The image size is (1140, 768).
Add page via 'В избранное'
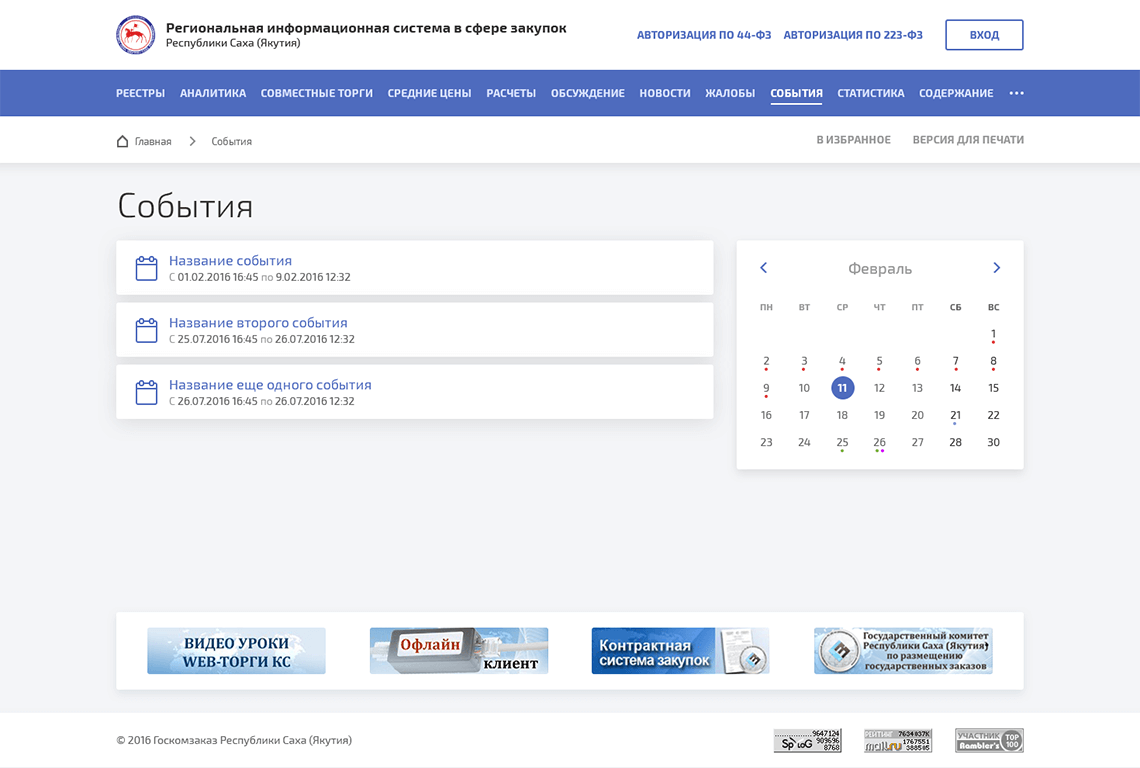853,140
